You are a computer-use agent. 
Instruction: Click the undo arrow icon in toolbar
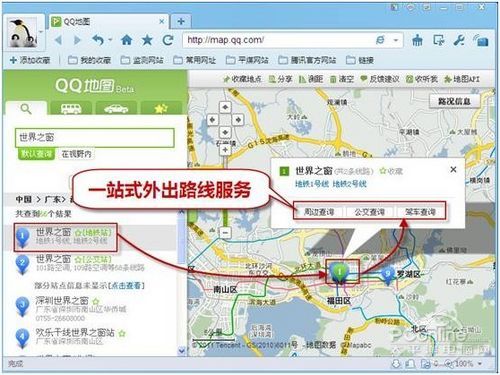click(98, 40)
